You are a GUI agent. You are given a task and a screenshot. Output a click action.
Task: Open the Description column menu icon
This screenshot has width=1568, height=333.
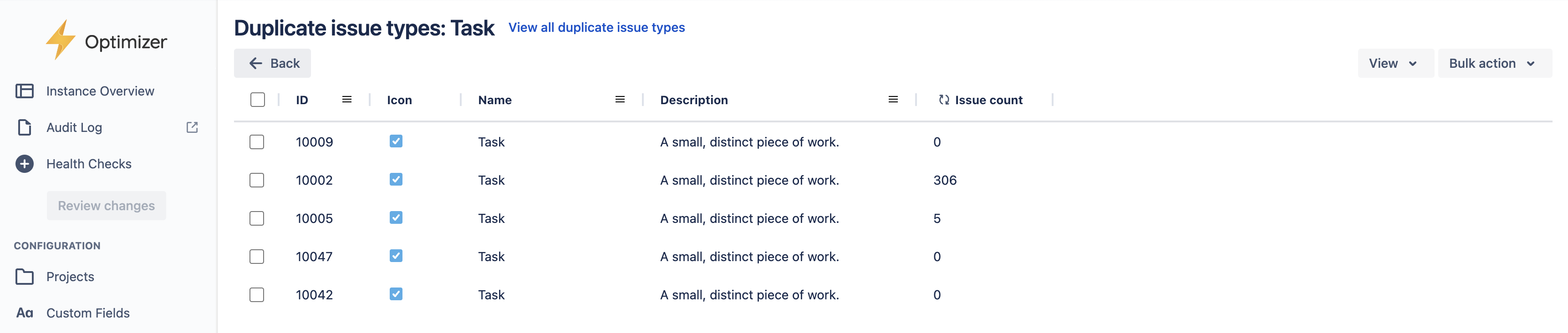click(892, 100)
